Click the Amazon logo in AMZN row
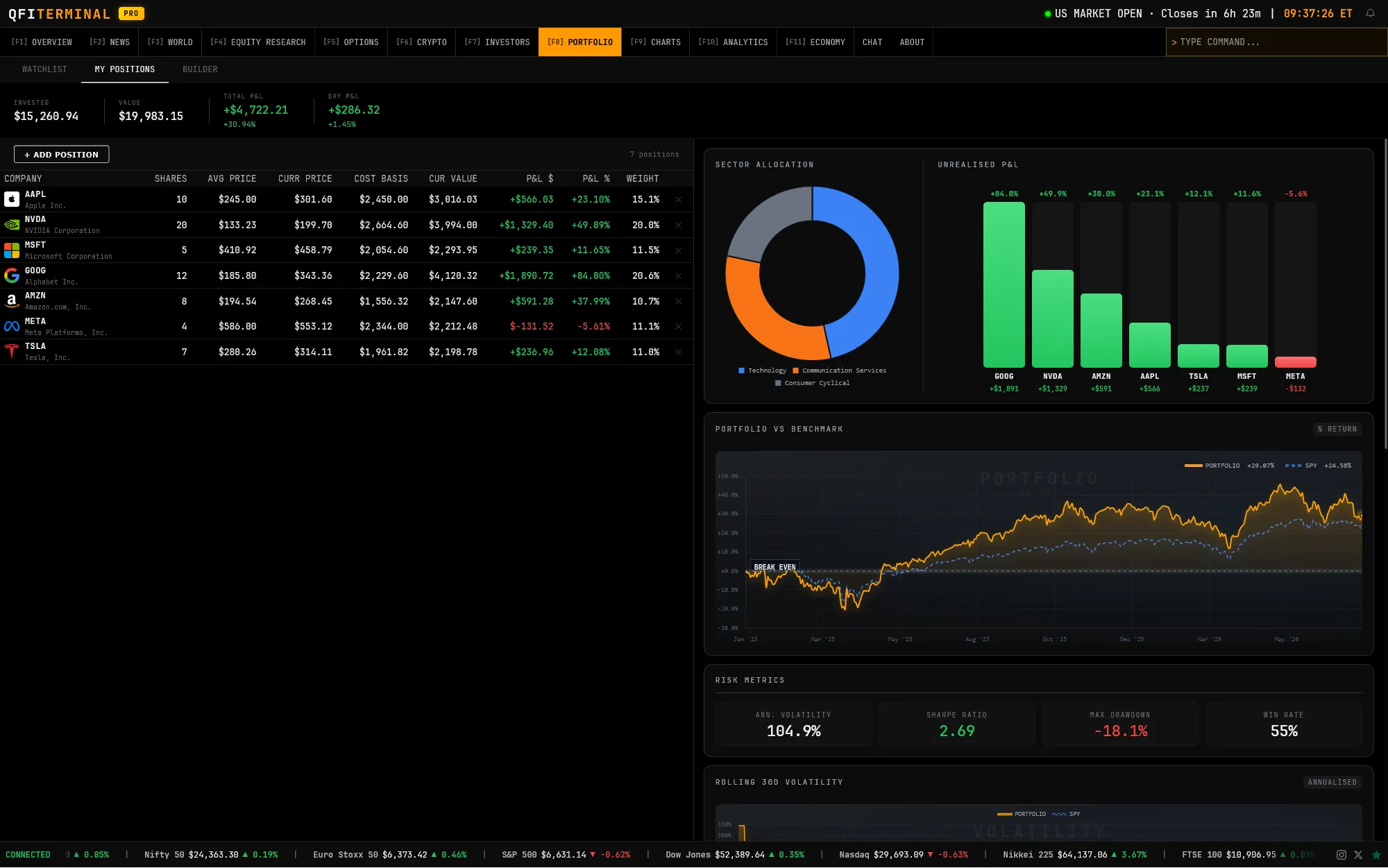The height and width of the screenshot is (868, 1388). tap(12, 301)
